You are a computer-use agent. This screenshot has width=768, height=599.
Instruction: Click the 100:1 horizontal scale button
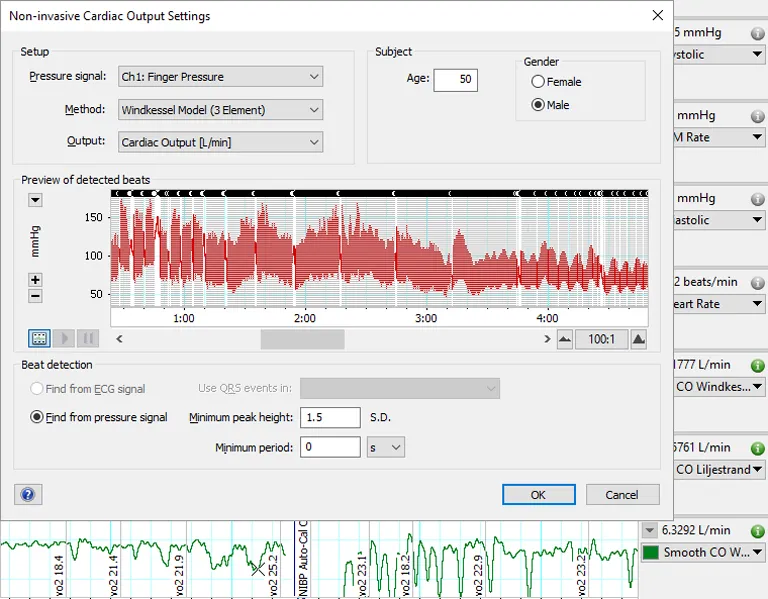coord(601,339)
